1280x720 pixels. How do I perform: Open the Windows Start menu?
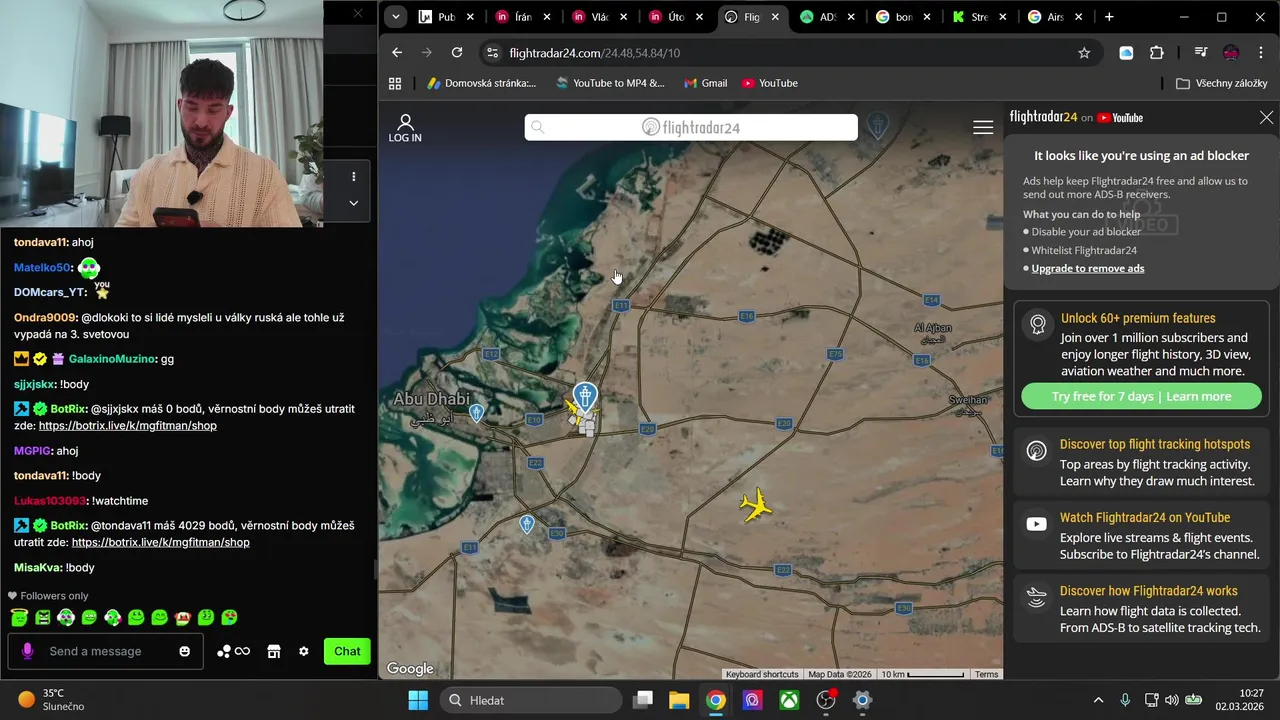coord(418,700)
